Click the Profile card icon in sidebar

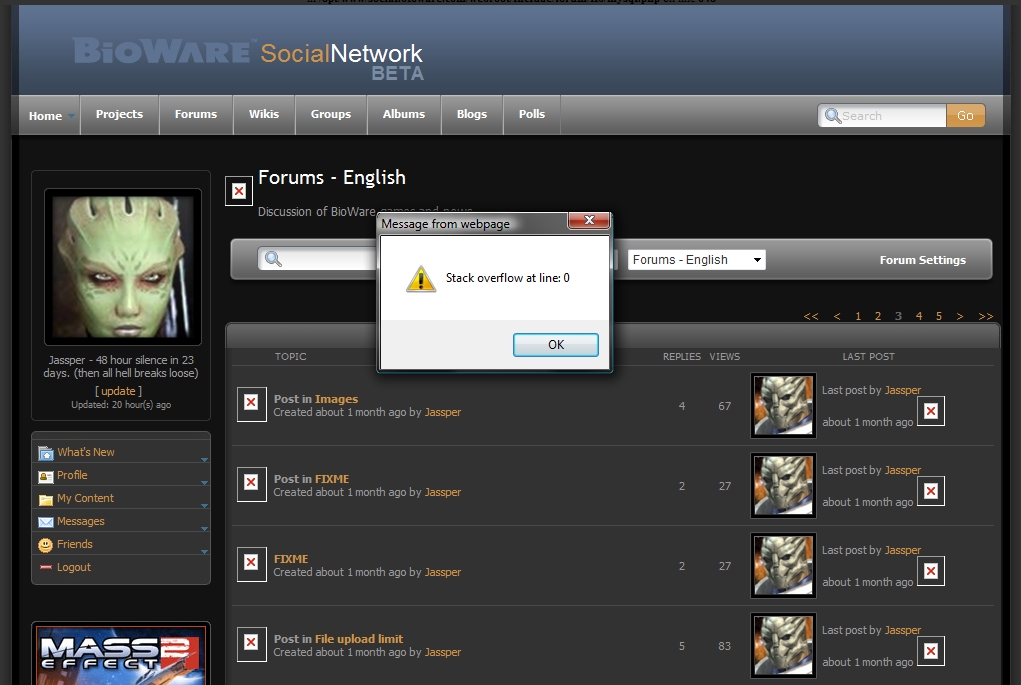pos(46,476)
